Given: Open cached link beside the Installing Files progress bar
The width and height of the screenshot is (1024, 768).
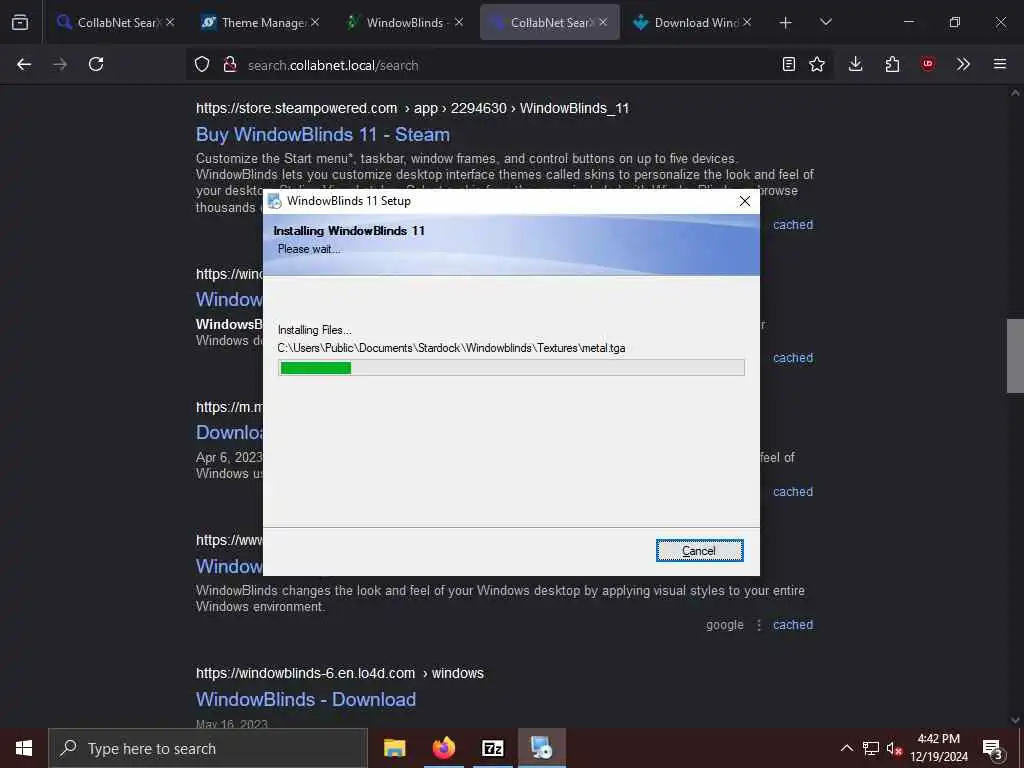Looking at the screenshot, I should 793,358.
